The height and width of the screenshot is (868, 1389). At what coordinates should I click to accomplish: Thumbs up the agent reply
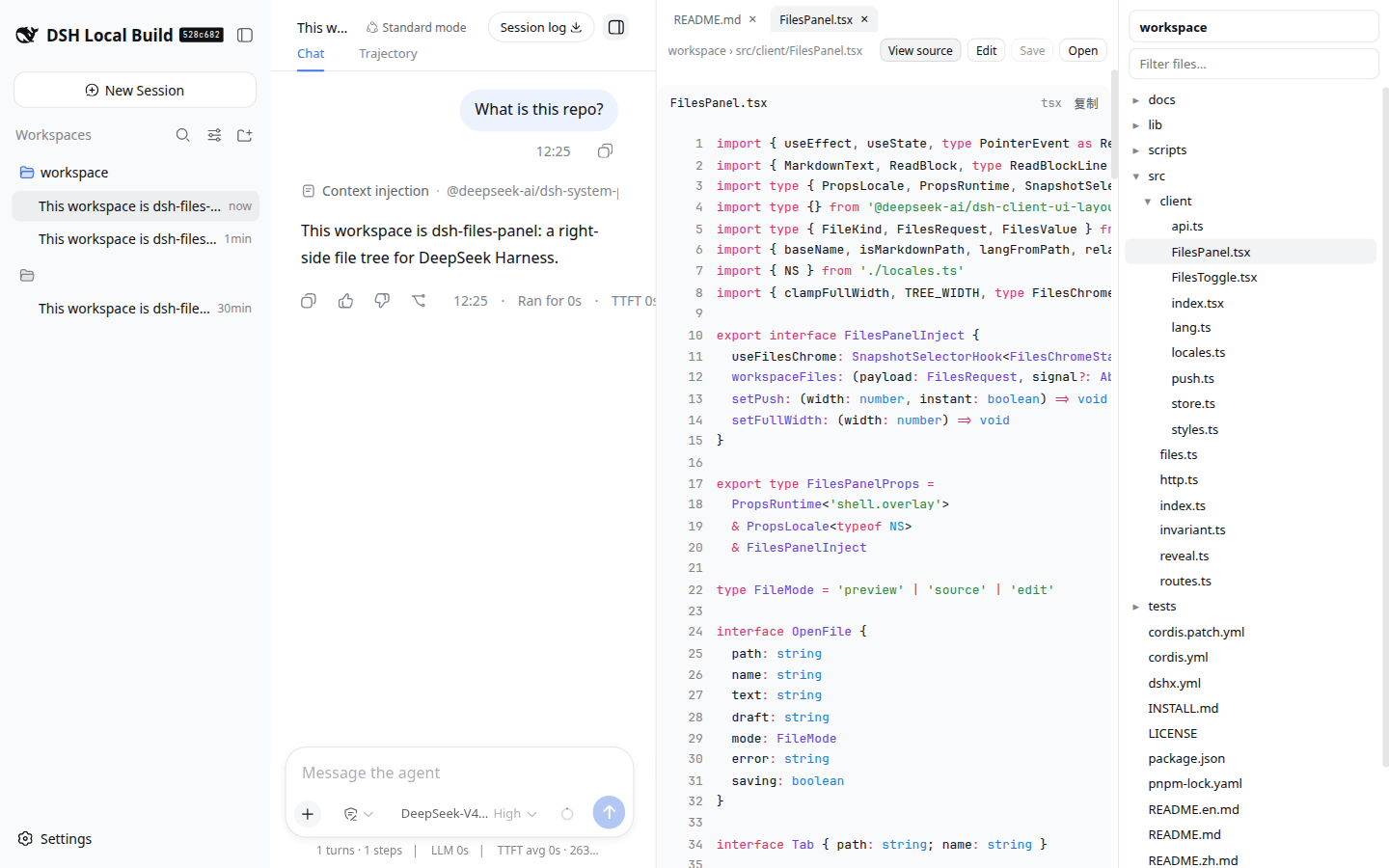point(345,301)
